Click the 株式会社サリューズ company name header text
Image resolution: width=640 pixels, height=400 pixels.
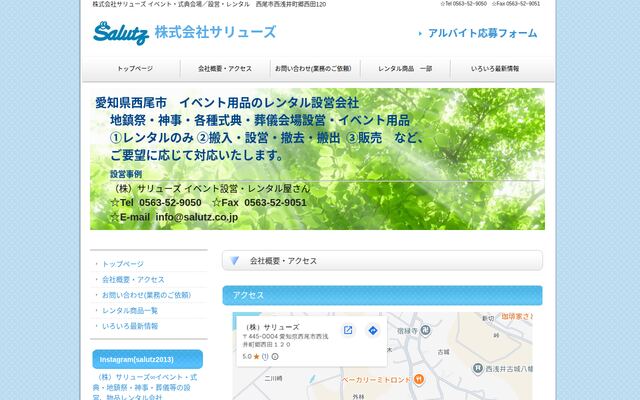click(215, 32)
